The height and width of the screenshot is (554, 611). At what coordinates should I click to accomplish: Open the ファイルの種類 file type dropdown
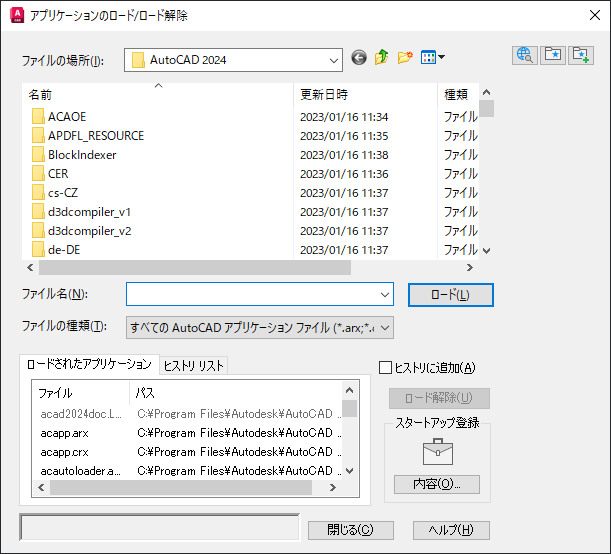click(x=260, y=328)
